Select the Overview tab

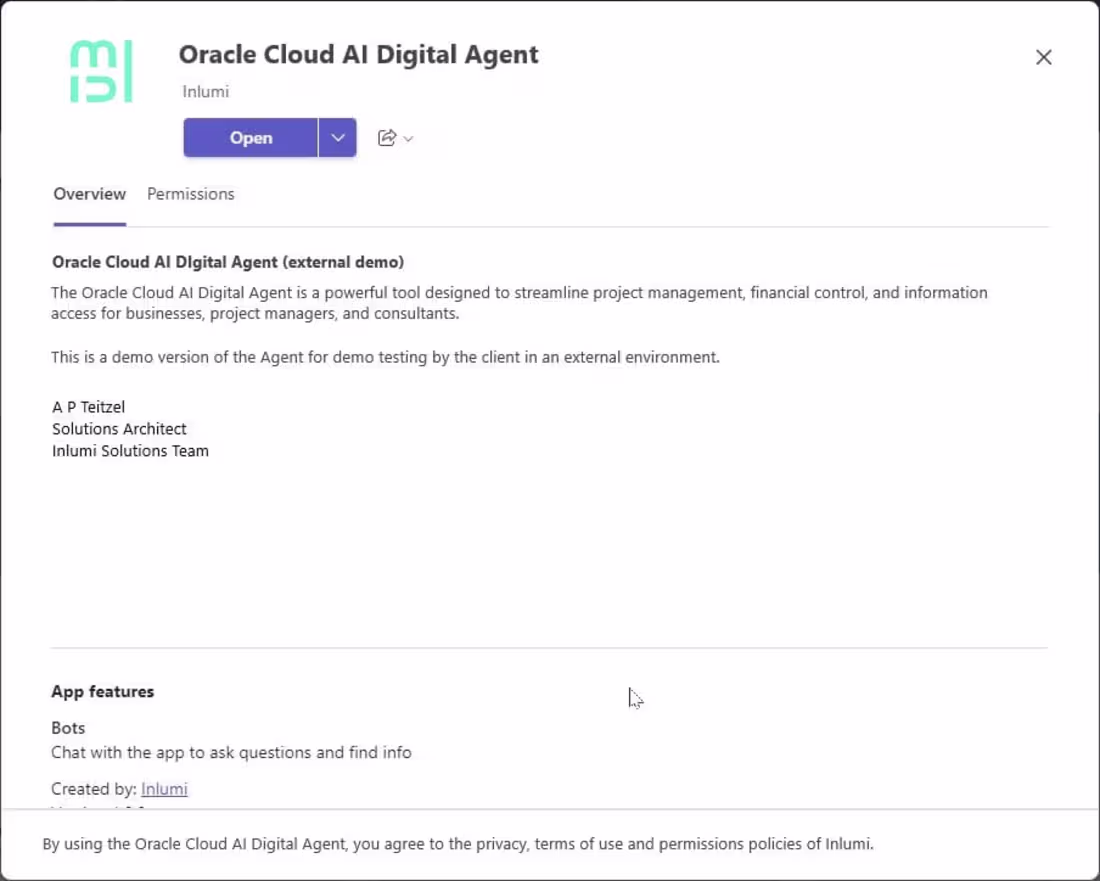[89, 194]
